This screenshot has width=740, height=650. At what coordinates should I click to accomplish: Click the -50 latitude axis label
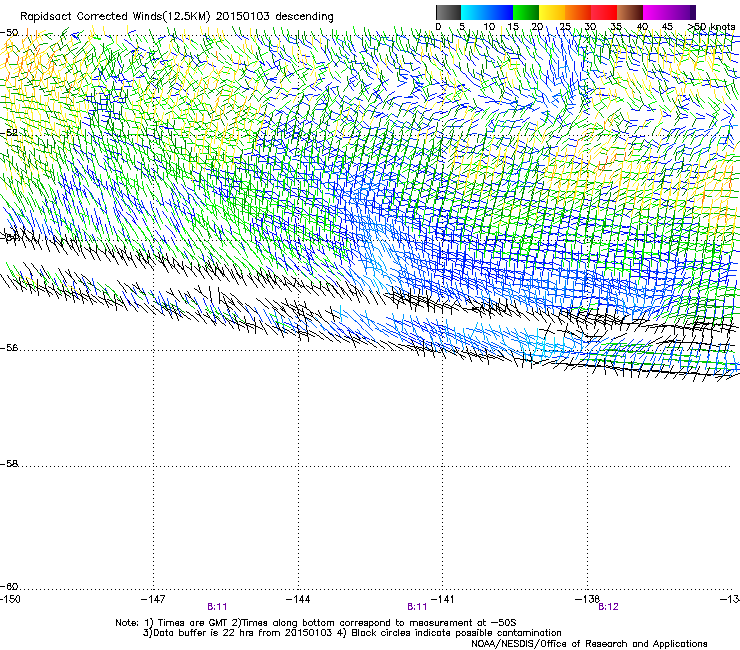click(9, 33)
